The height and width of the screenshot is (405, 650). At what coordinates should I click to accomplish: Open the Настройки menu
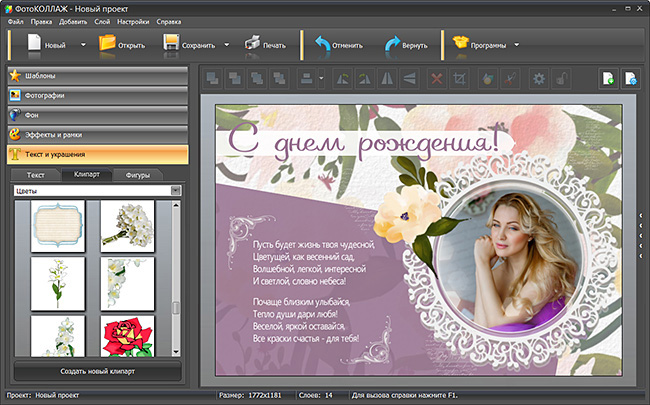click(x=133, y=22)
